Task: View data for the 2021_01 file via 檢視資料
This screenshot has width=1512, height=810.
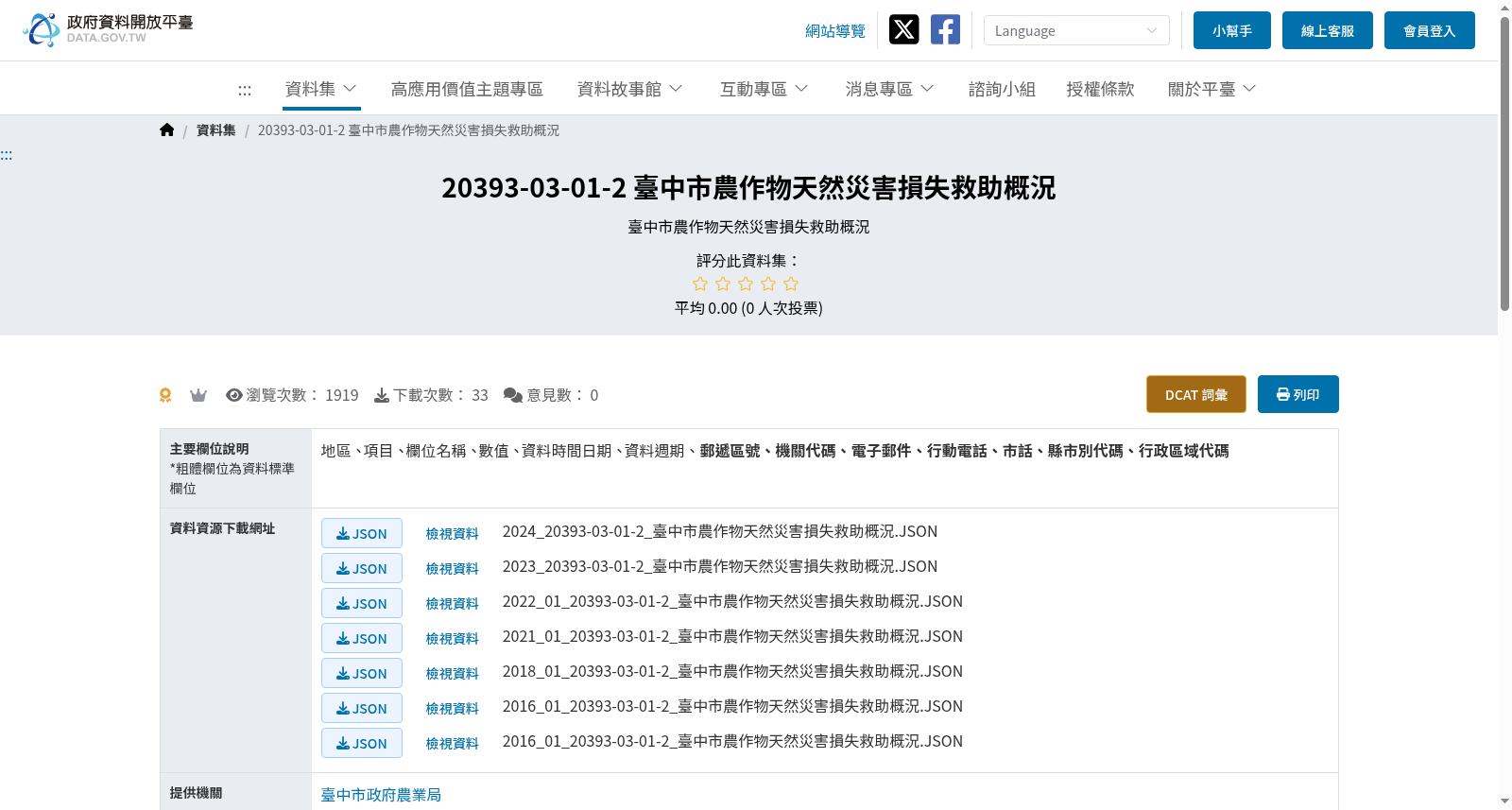Action: (452, 639)
